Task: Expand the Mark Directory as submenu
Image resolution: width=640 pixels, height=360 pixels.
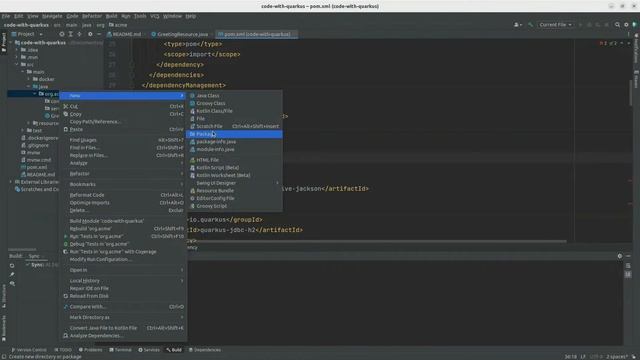Action: coord(123,317)
